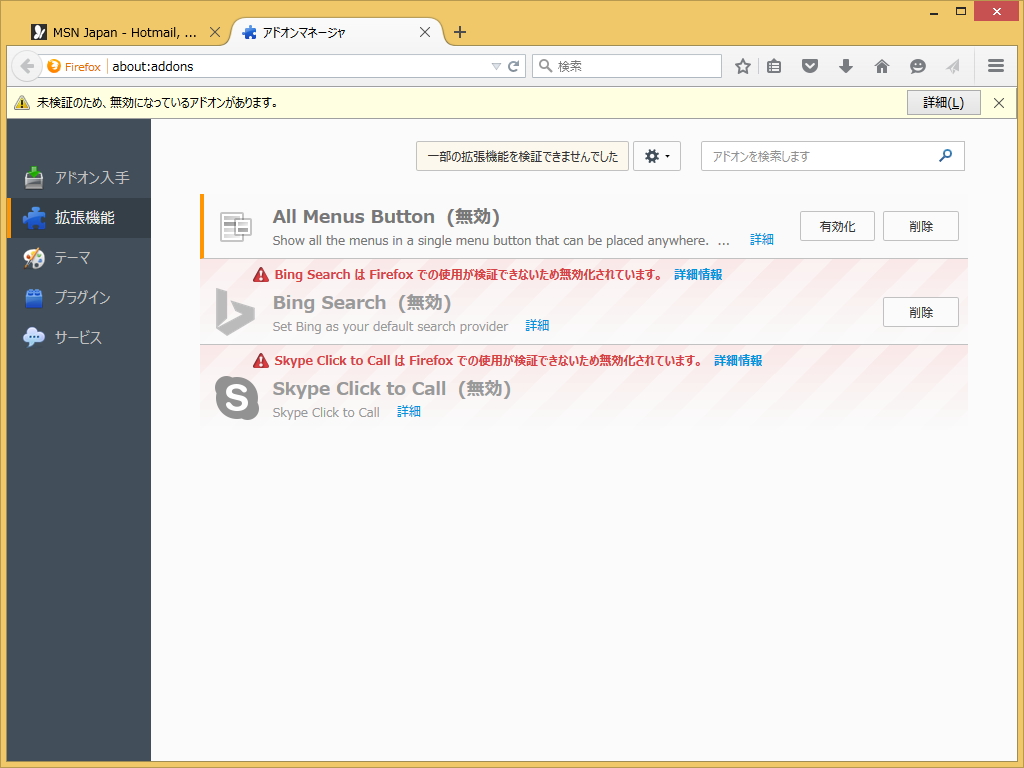Open 詳細情報 link for Skype Click to Call
This screenshot has width=1024, height=768.
(737, 360)
